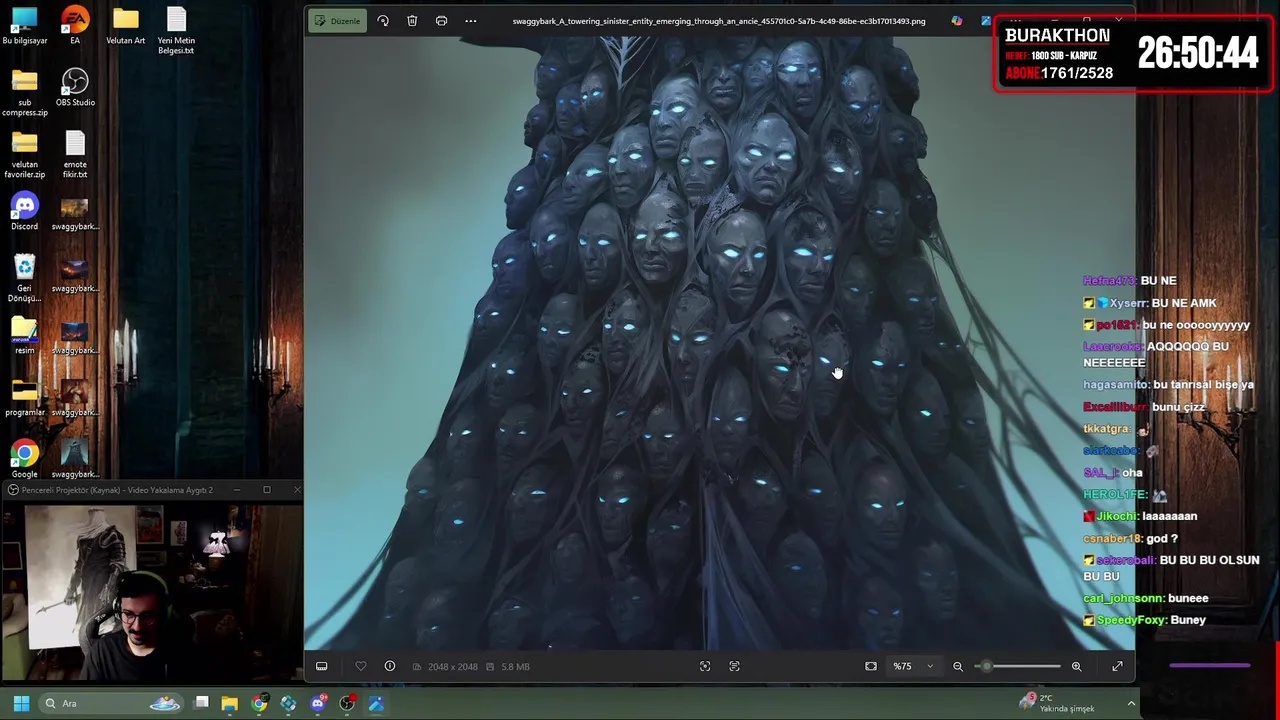This screenshot has width=1280, height=720.
Task: Zoom in with the plus magnifier
Action: 1076,666
